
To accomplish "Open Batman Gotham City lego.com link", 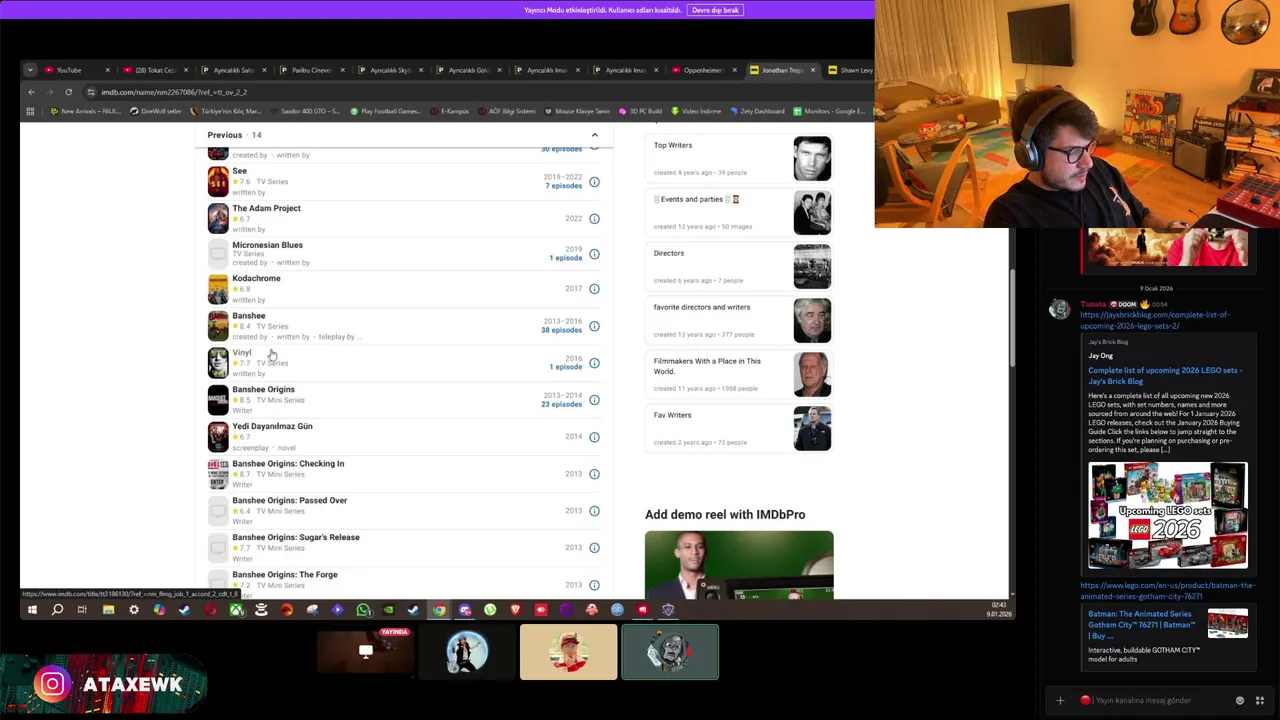I will pos(1167,590).
